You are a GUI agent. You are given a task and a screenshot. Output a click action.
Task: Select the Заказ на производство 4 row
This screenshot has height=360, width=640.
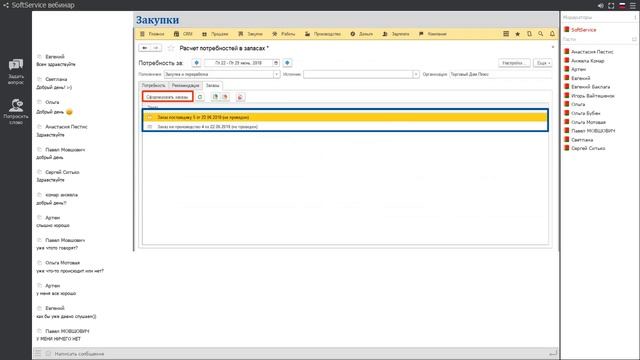(345, 127)
